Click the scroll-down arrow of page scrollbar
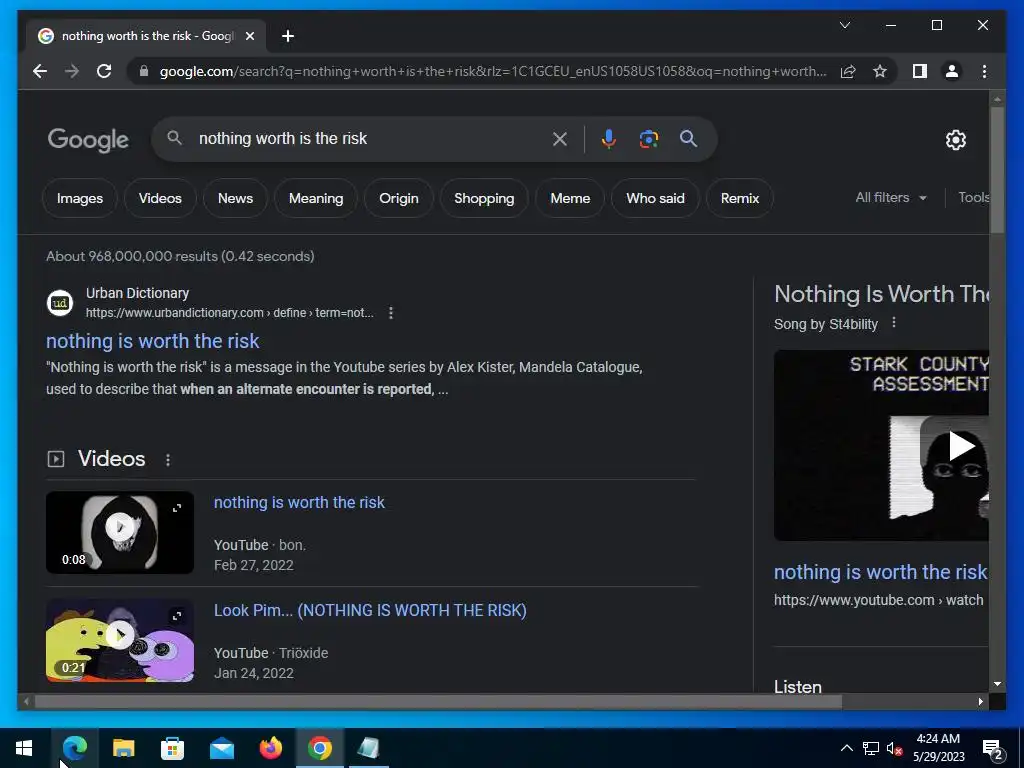The image size is (1024, 768). pyautogui.click(x=997, y=684)
